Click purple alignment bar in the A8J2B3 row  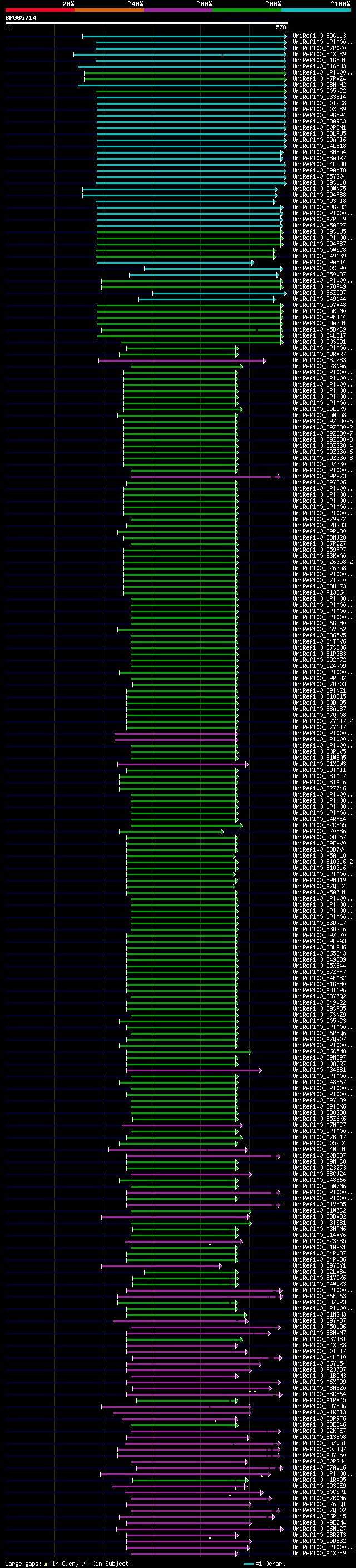click(181, 360)
